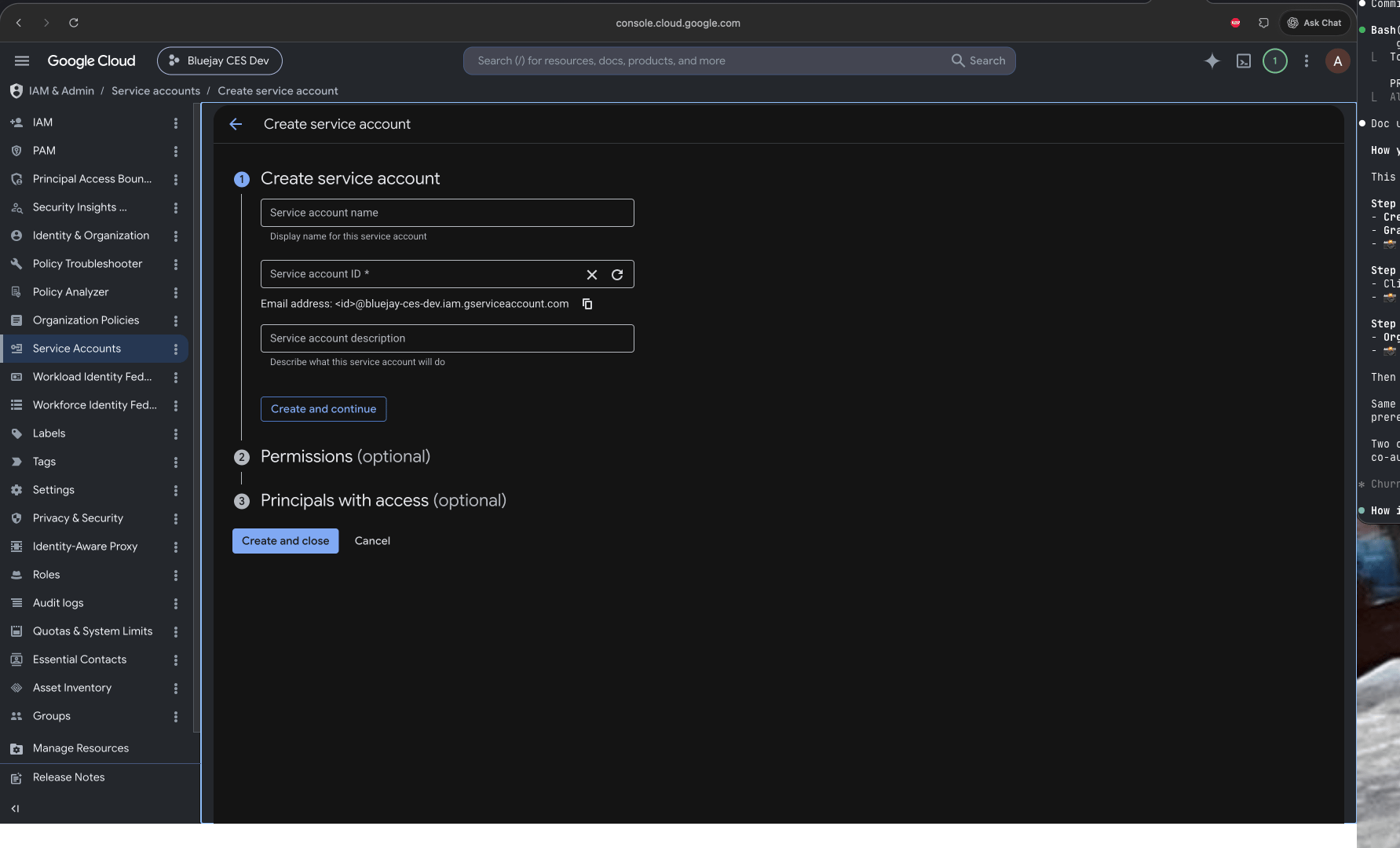Open Release Notes in sidebar
Viewport: 1400px width, 848px height.
68,777
